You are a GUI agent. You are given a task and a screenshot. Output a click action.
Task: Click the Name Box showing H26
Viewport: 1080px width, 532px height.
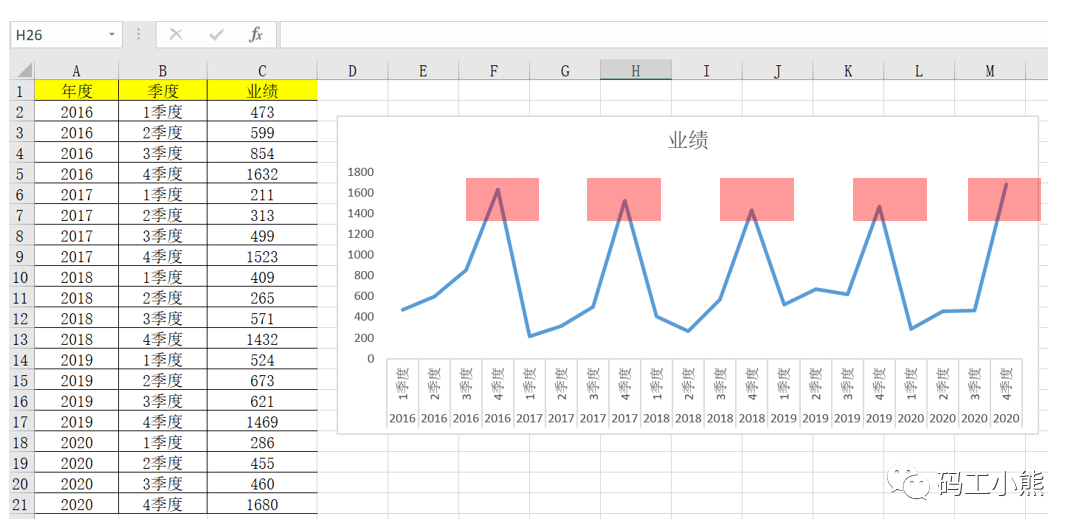[58, 35]
